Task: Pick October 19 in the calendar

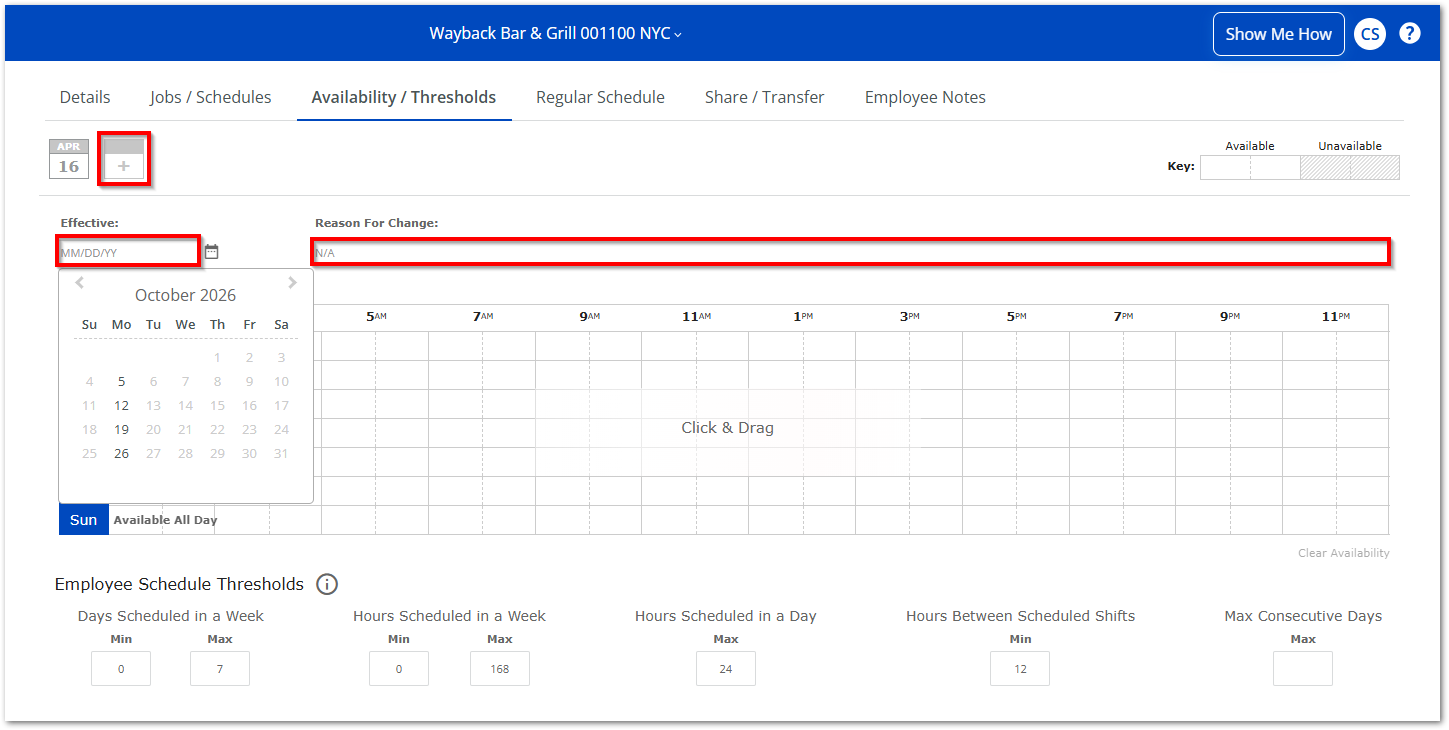Action: tap(121, 429)
